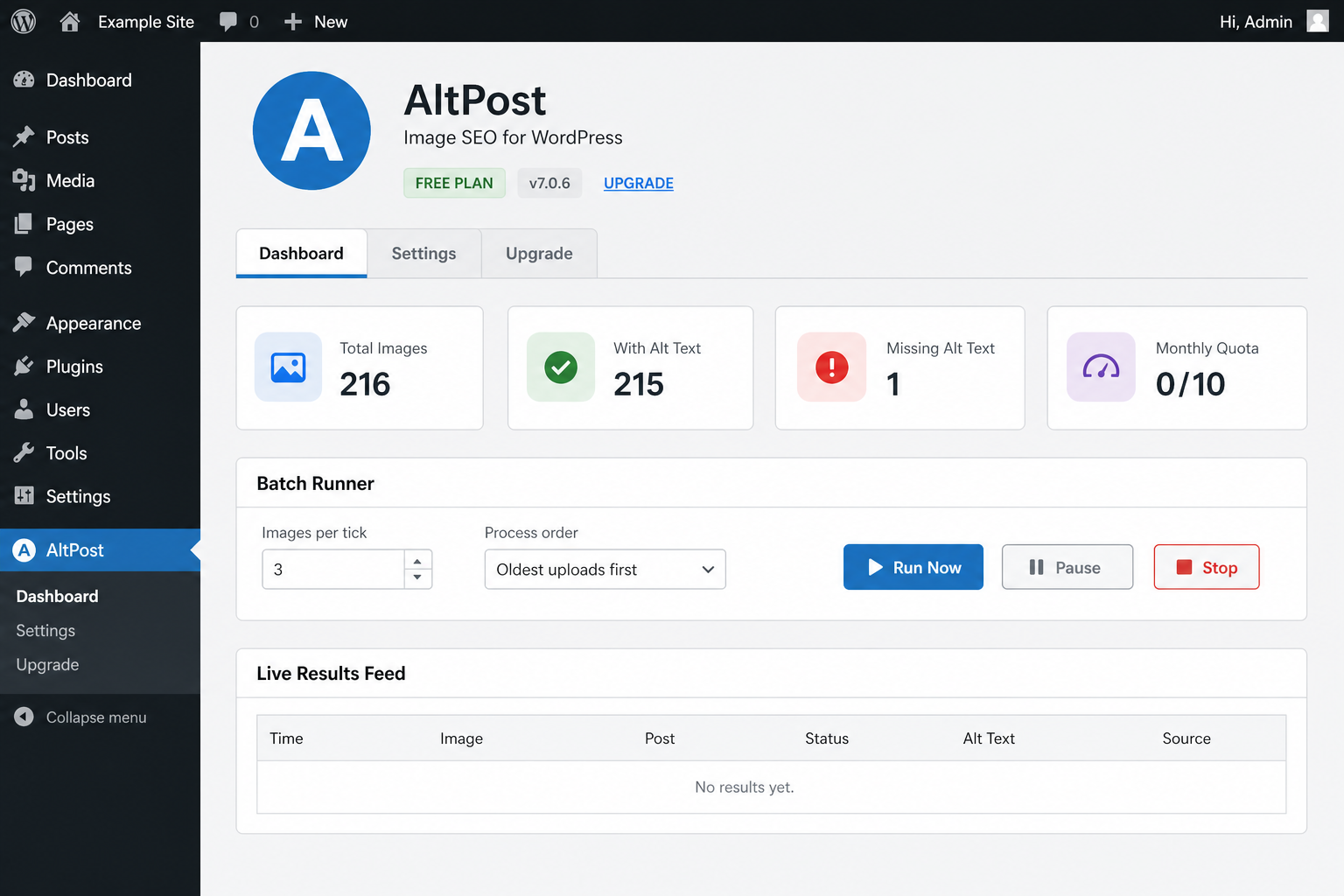Click the Run Now button

tap(913, 567)
